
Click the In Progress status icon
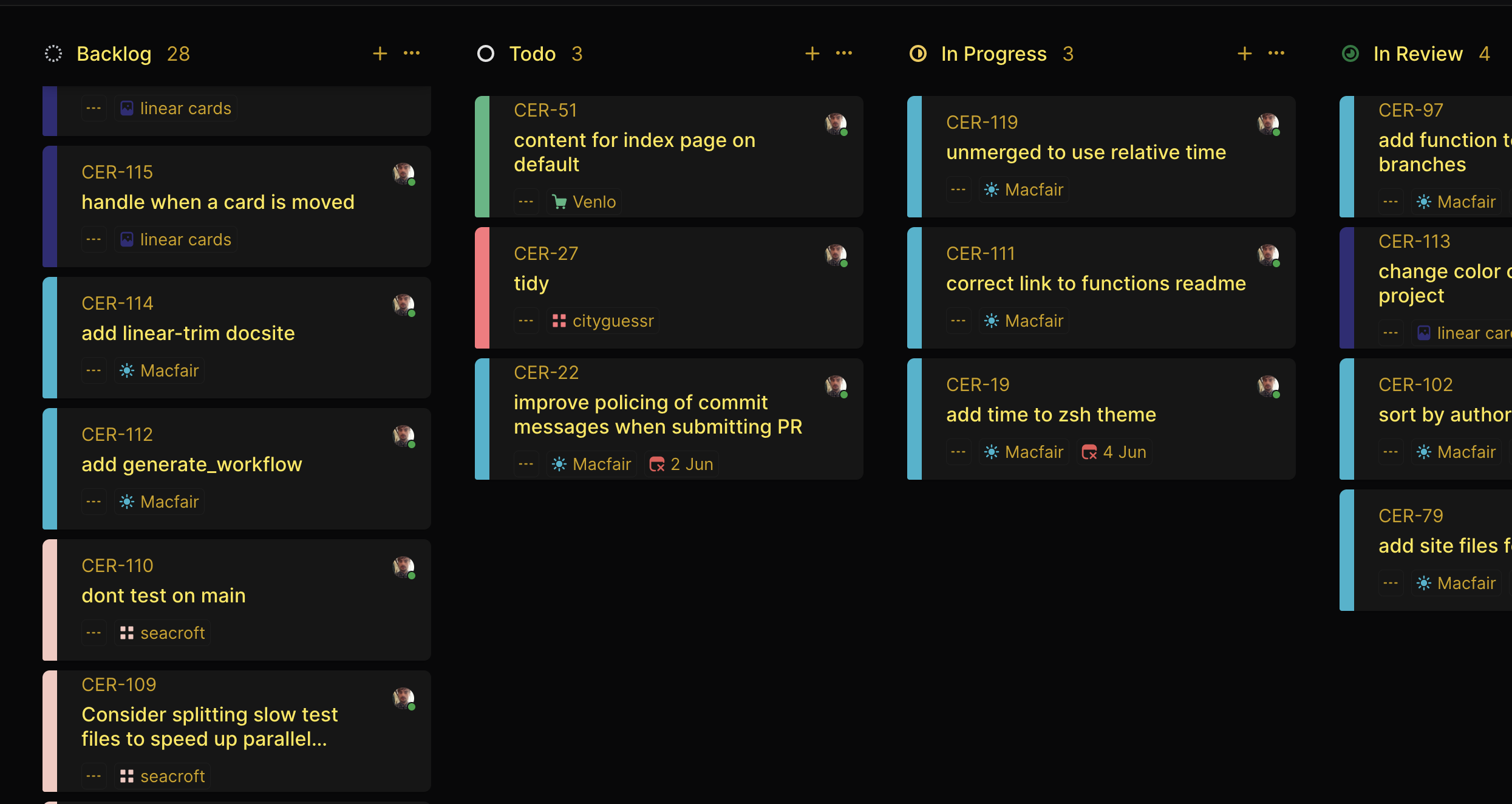coord(918,53)
